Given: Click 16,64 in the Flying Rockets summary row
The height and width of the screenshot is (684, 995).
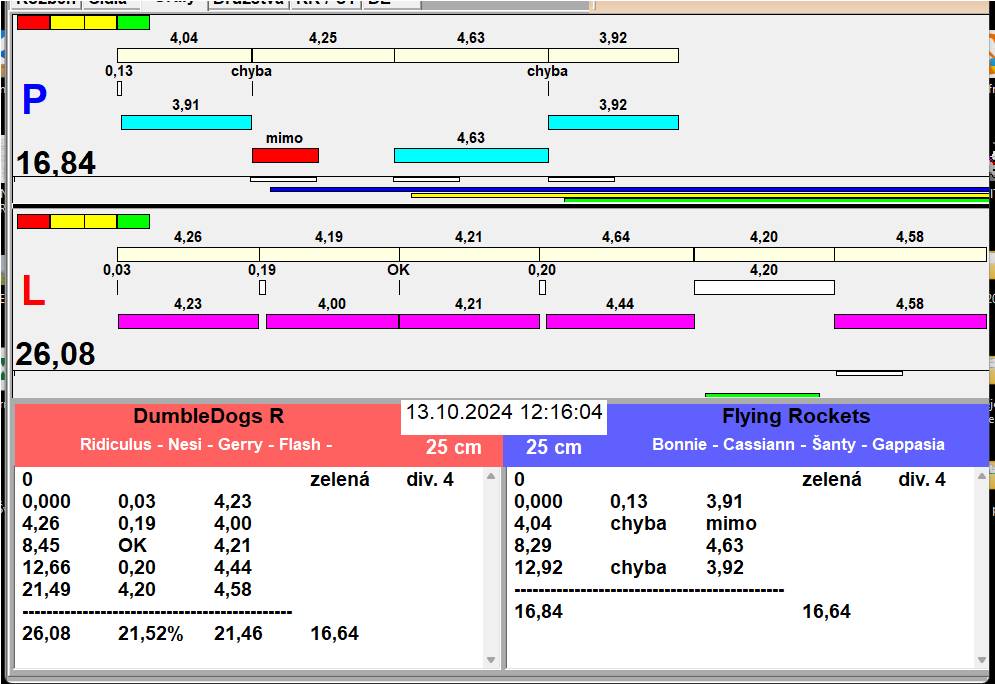Looking at the screenshot, I should point(826,612).
